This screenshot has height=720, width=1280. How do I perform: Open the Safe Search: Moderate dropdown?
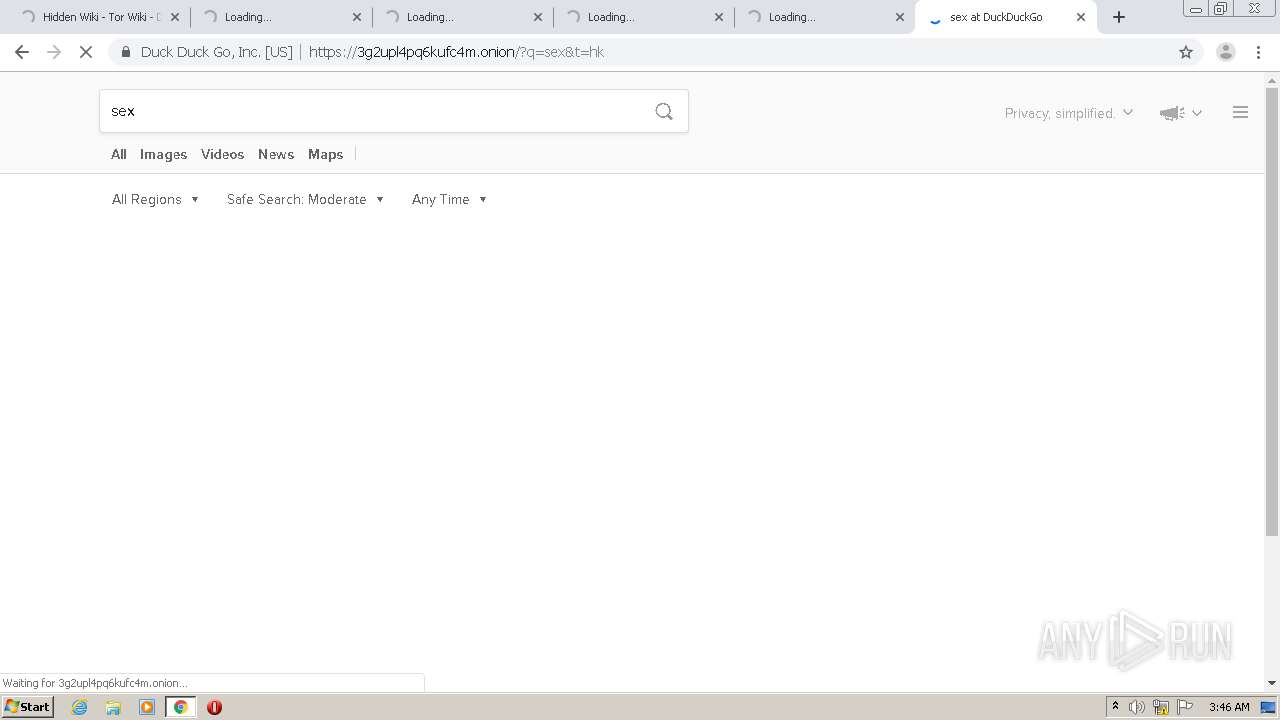[x=305, y=199]
